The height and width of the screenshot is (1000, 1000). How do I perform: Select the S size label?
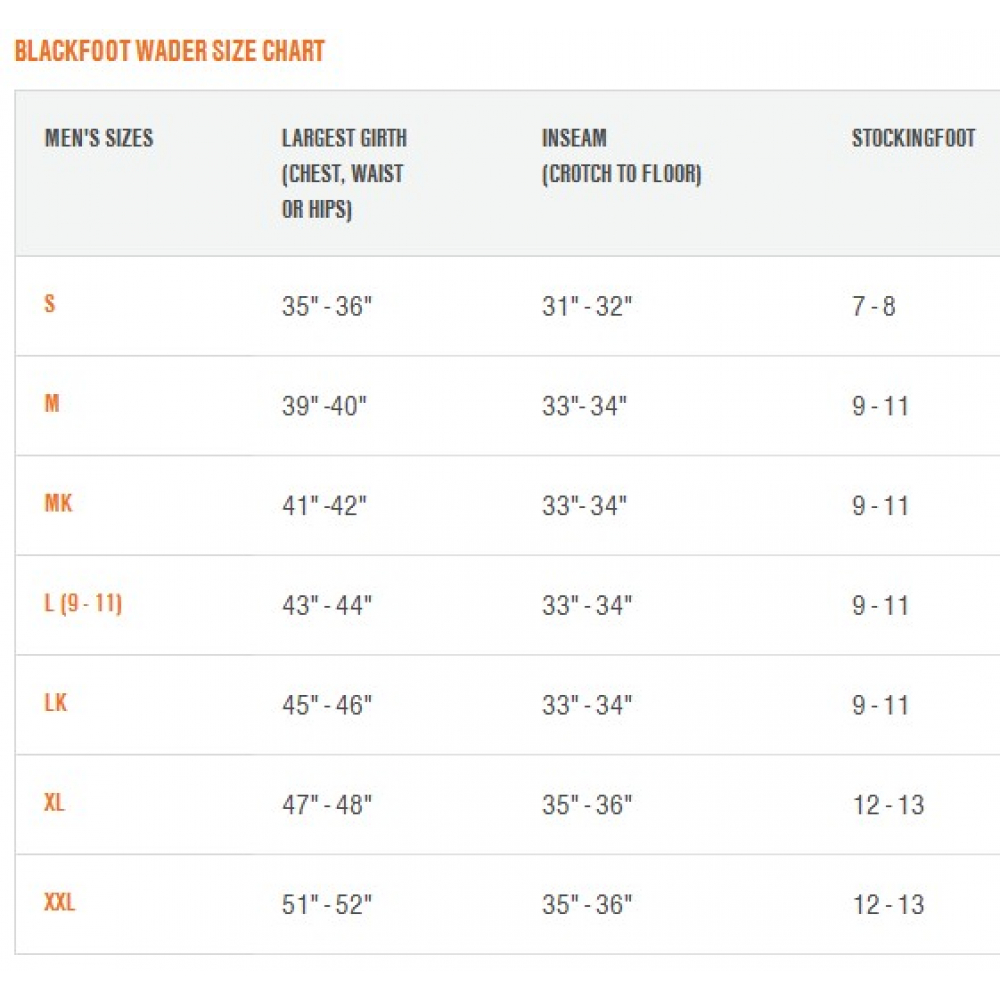point(50,304)
